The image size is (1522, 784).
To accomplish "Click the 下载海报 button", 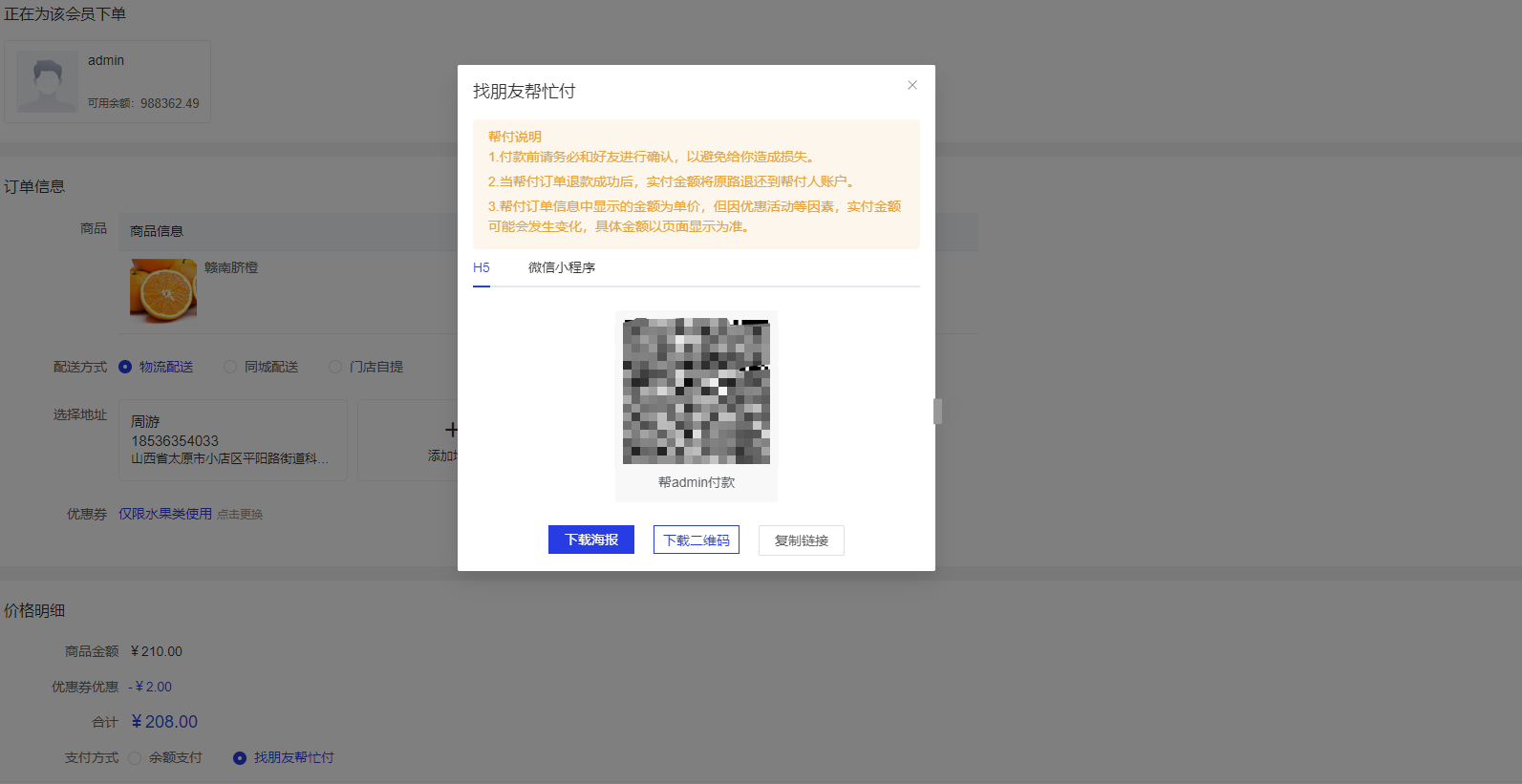I will point(591,540).
